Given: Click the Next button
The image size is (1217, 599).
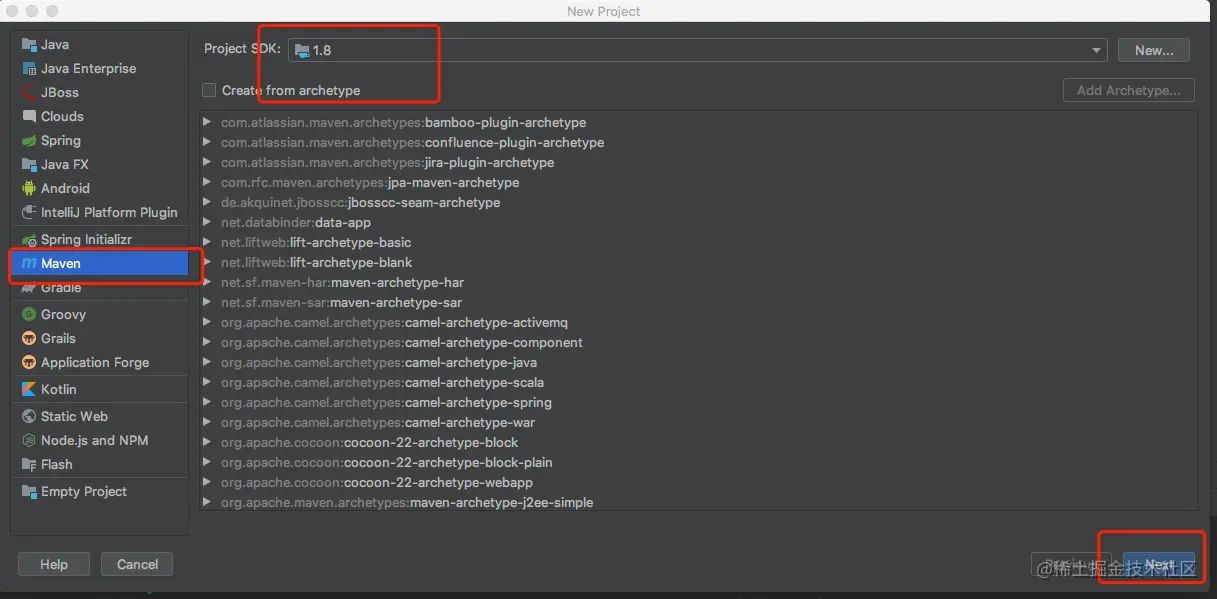Looking at the screenshot, I should tap(1159, 564).
